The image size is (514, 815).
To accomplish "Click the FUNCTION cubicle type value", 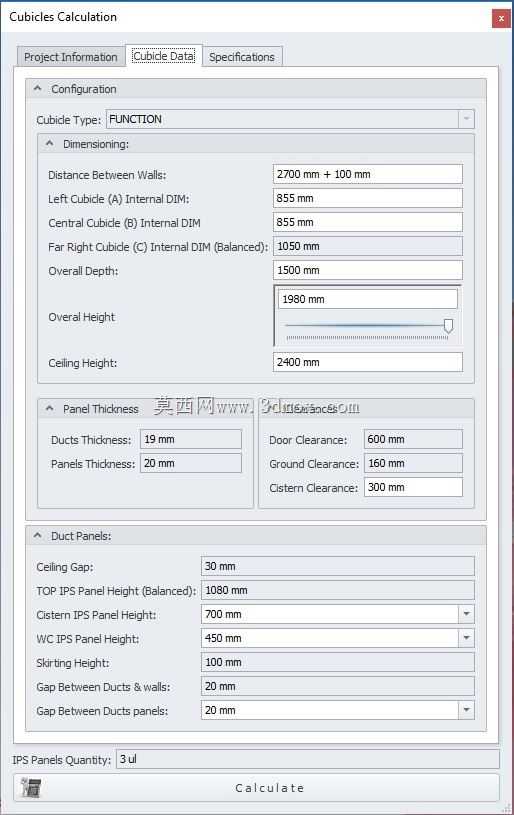I will coord(135,119).
